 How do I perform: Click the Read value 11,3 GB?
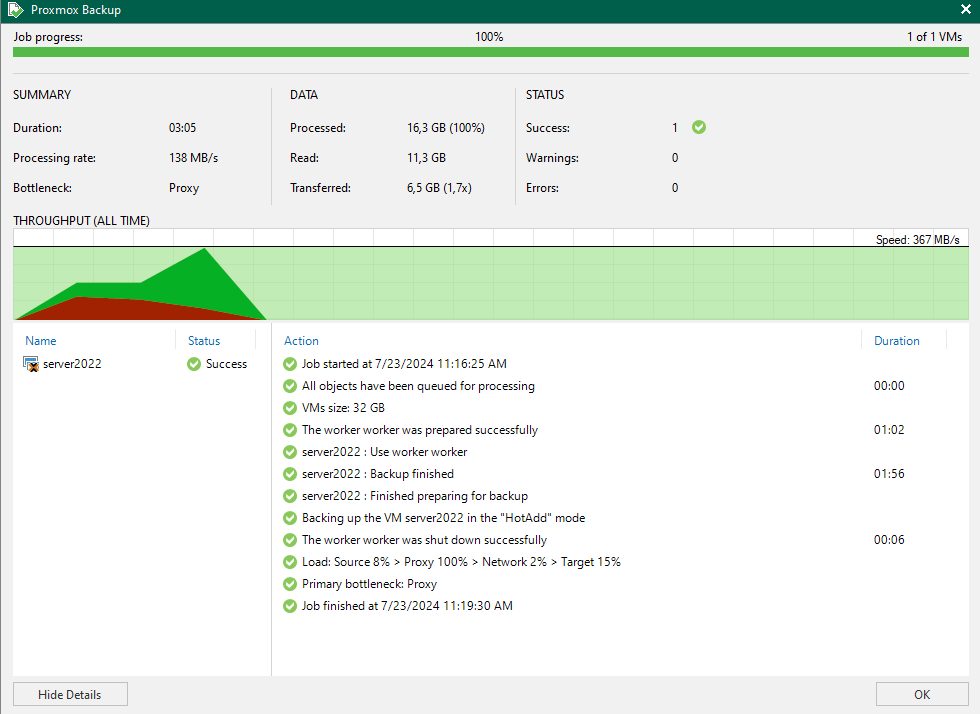coord(426,158)
